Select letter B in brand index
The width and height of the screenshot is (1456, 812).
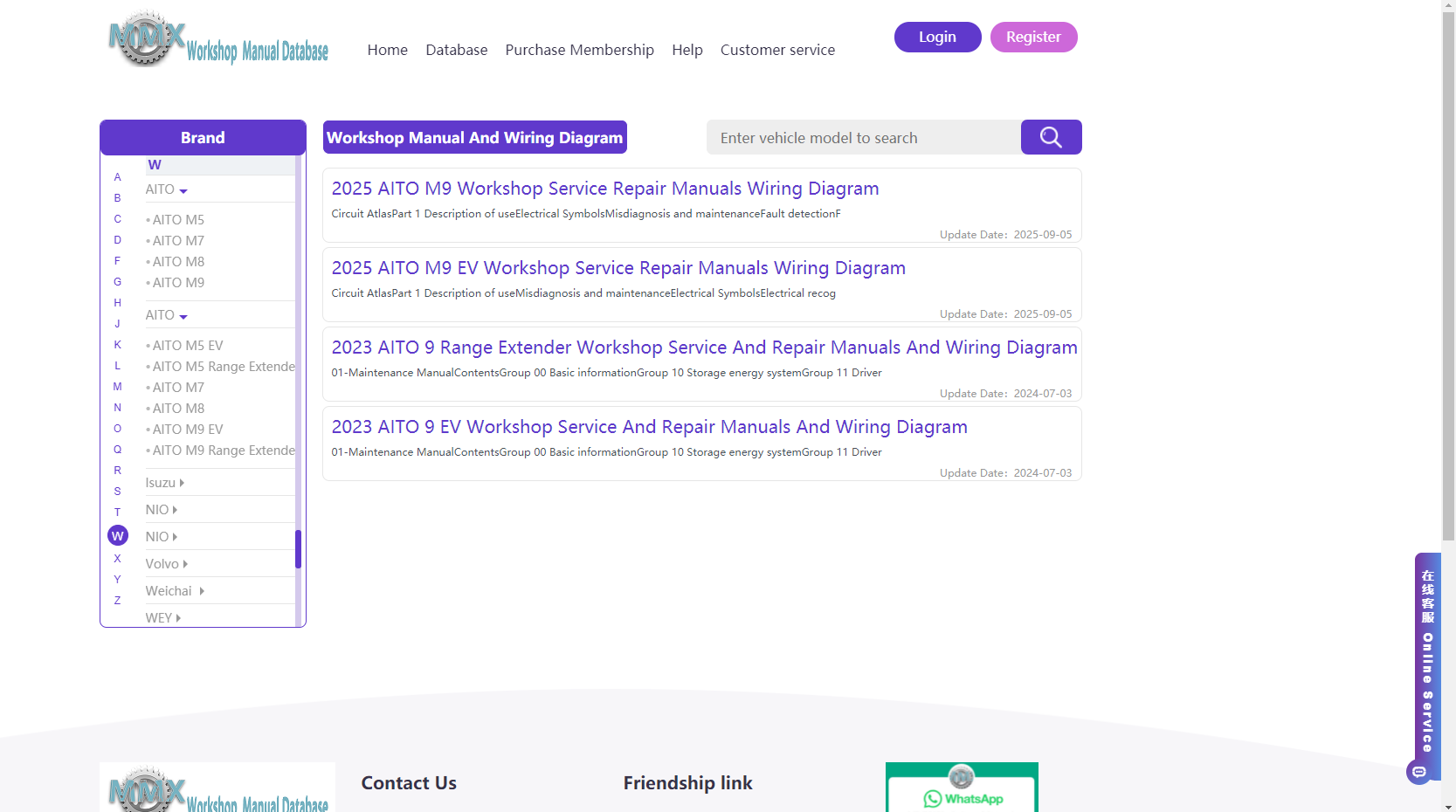[x=118, y=198]
